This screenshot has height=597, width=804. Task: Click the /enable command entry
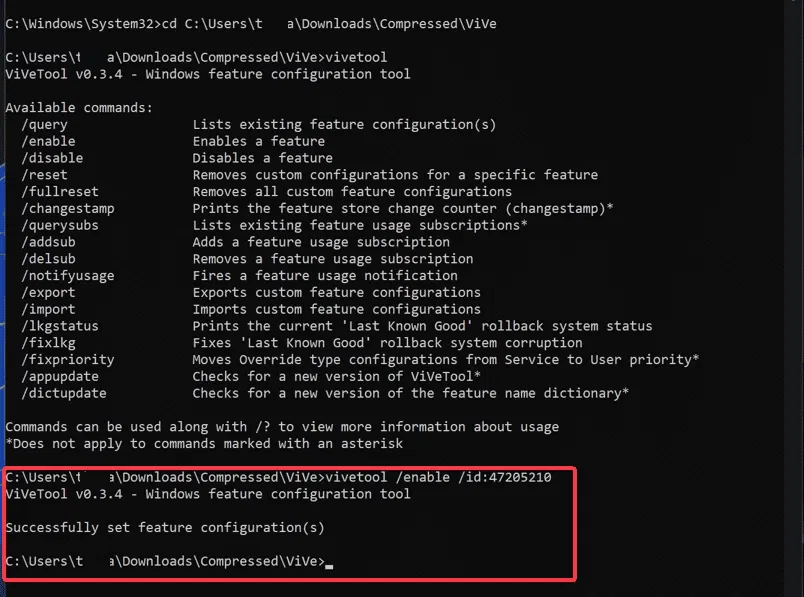point(51,142)
